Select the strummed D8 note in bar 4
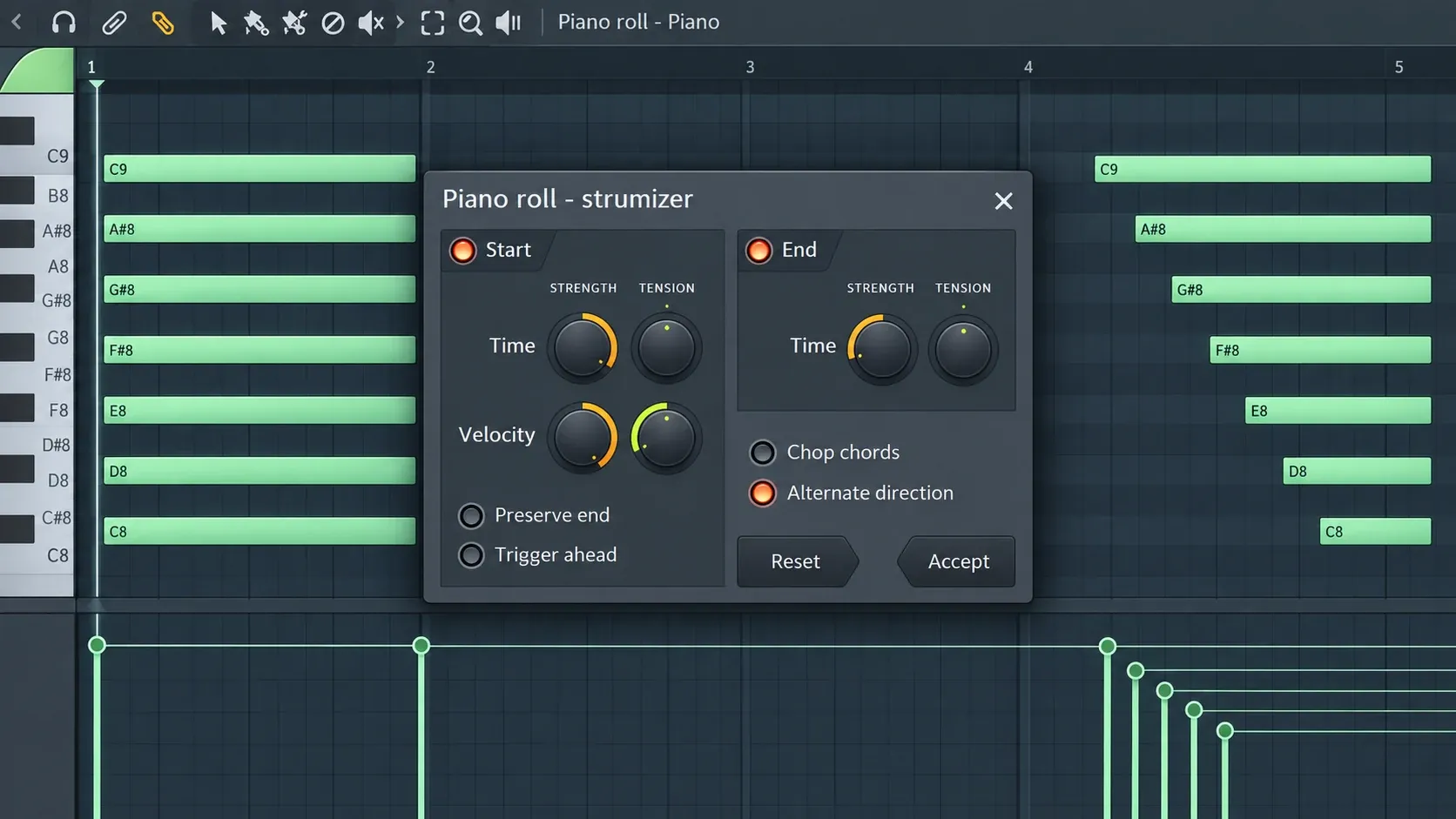The image size is (1456, 819). click(x=1357, y=471)
